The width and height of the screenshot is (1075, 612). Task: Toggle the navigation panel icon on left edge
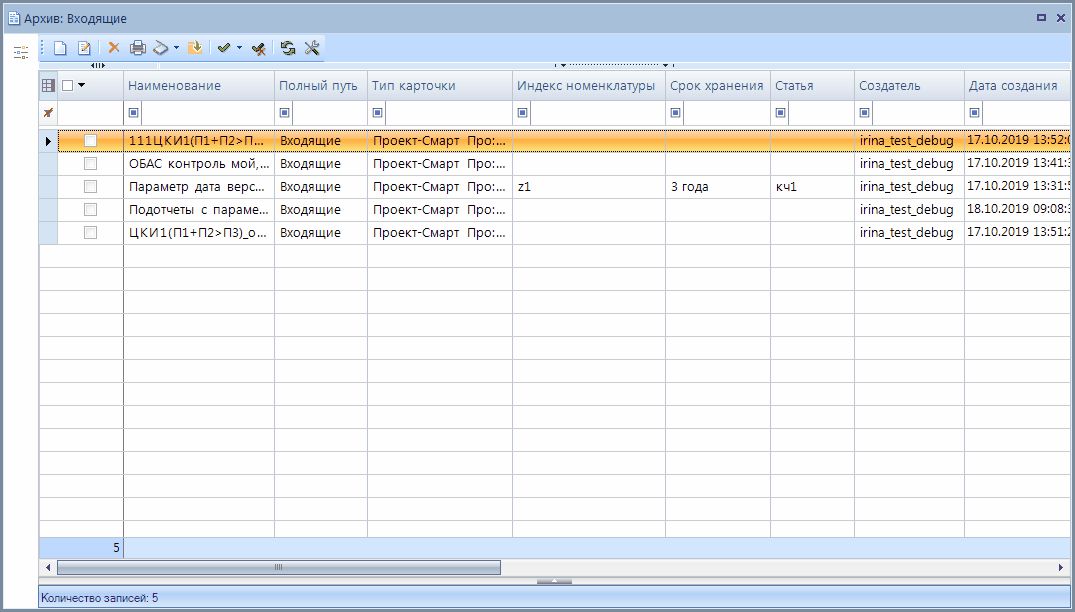pyautogui.click(x=20, y=52)
